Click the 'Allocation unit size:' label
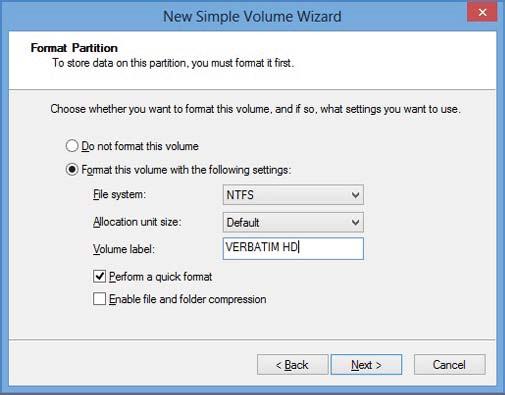This screenshot has width=505, height=395. (x=137, y=222)
